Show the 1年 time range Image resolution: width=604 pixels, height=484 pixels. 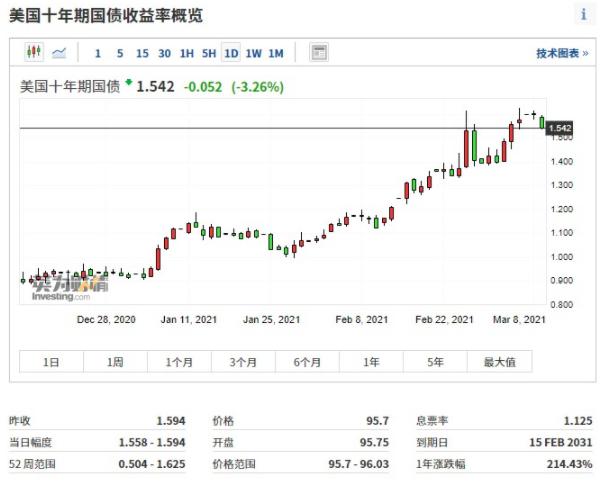[x=372, y=362]
